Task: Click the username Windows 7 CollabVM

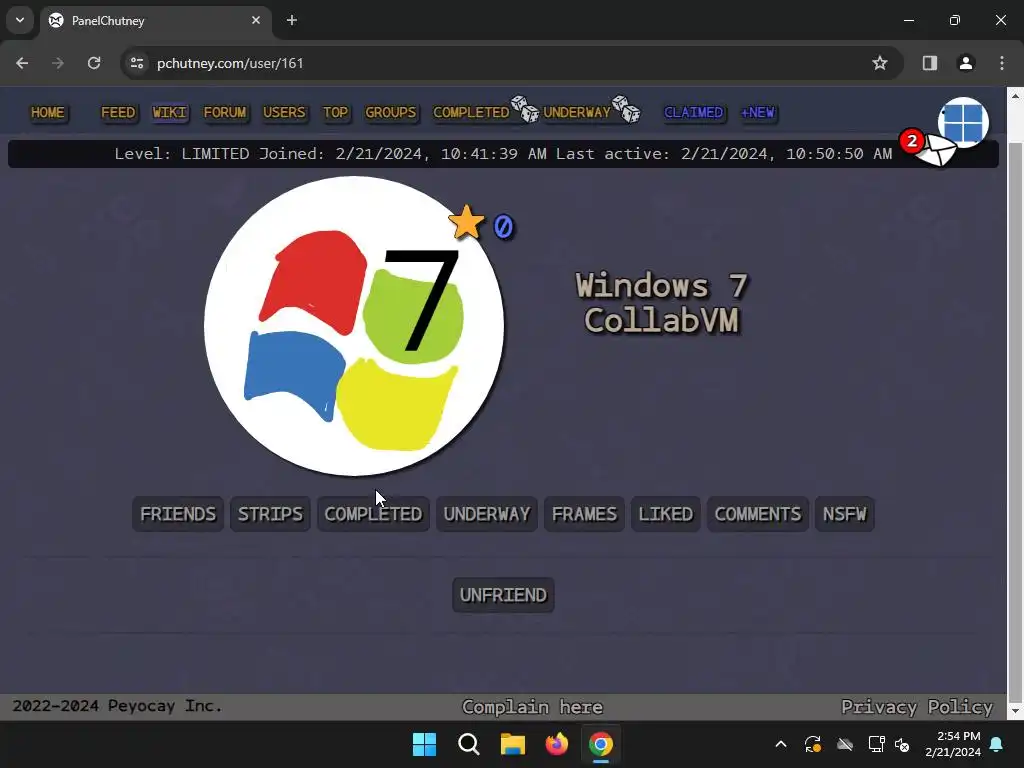Action: point(662,303)
